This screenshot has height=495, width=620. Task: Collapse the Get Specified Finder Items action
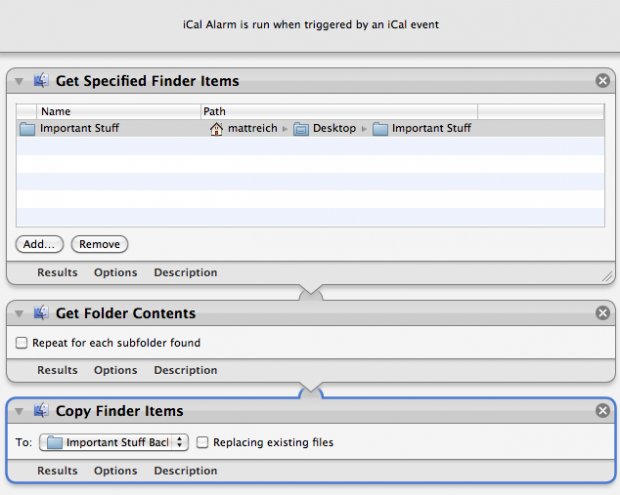19,81
